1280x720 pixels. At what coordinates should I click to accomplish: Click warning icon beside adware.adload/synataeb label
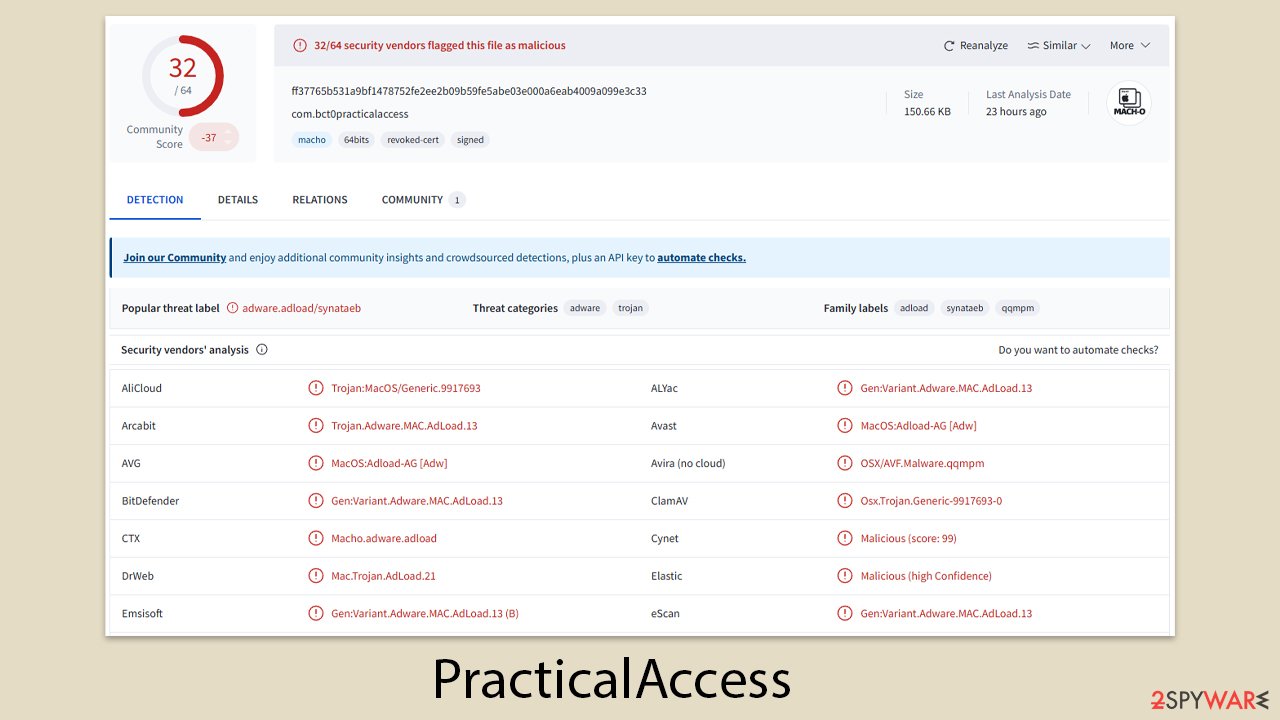pos(233,308)
